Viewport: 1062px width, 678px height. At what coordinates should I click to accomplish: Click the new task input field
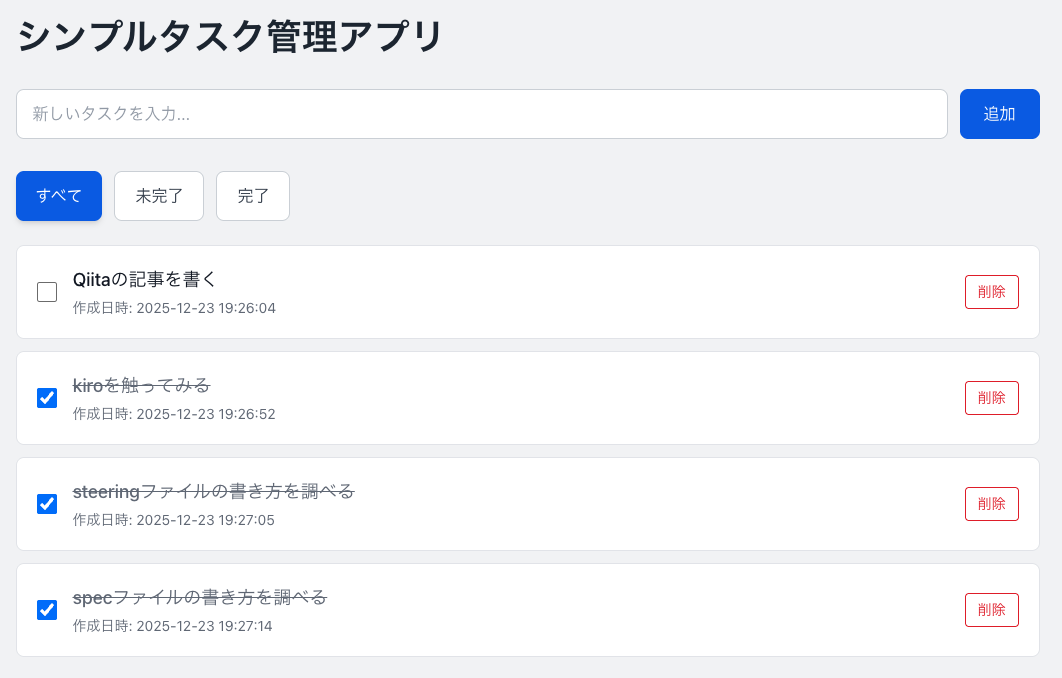pyautogui.click(x=481, y=114)
